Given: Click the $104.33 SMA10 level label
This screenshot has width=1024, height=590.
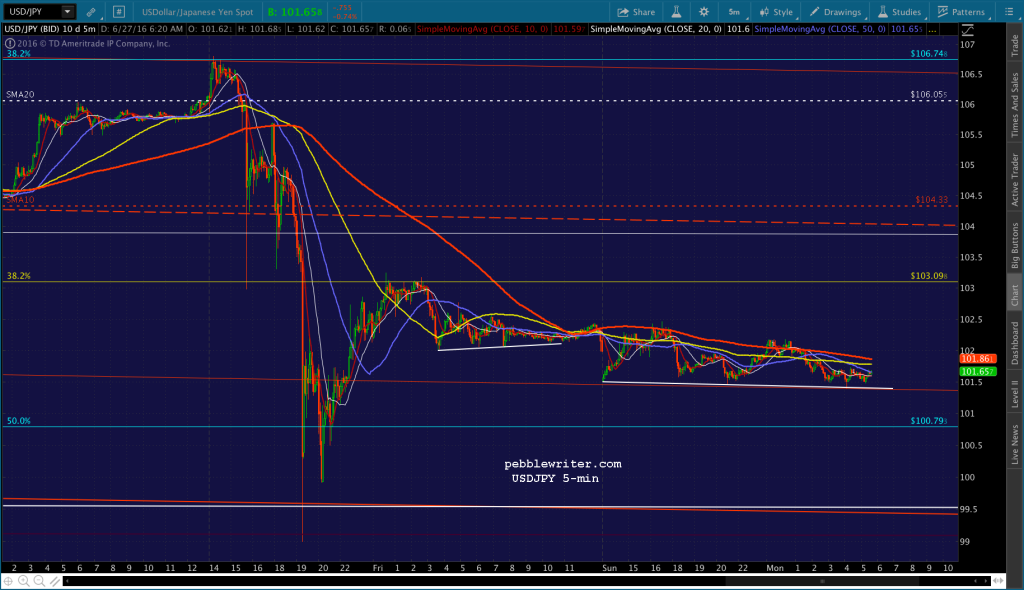Looking at the screenshot, I should tap(932, 199).
